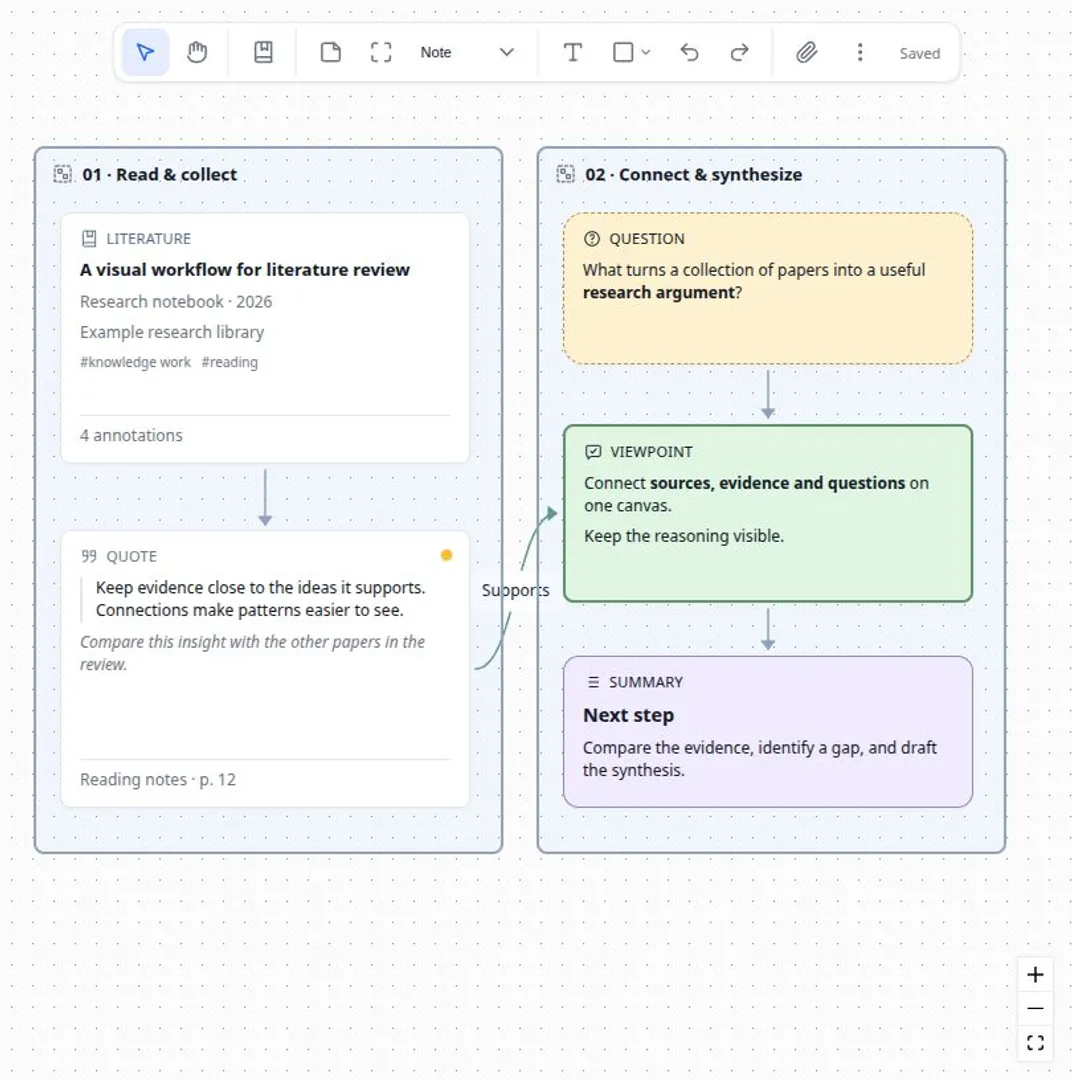The width and height of the screenshot is (1072, 1080).
Task: Pick the rectangle shape tool
Action: click(623, 52)
